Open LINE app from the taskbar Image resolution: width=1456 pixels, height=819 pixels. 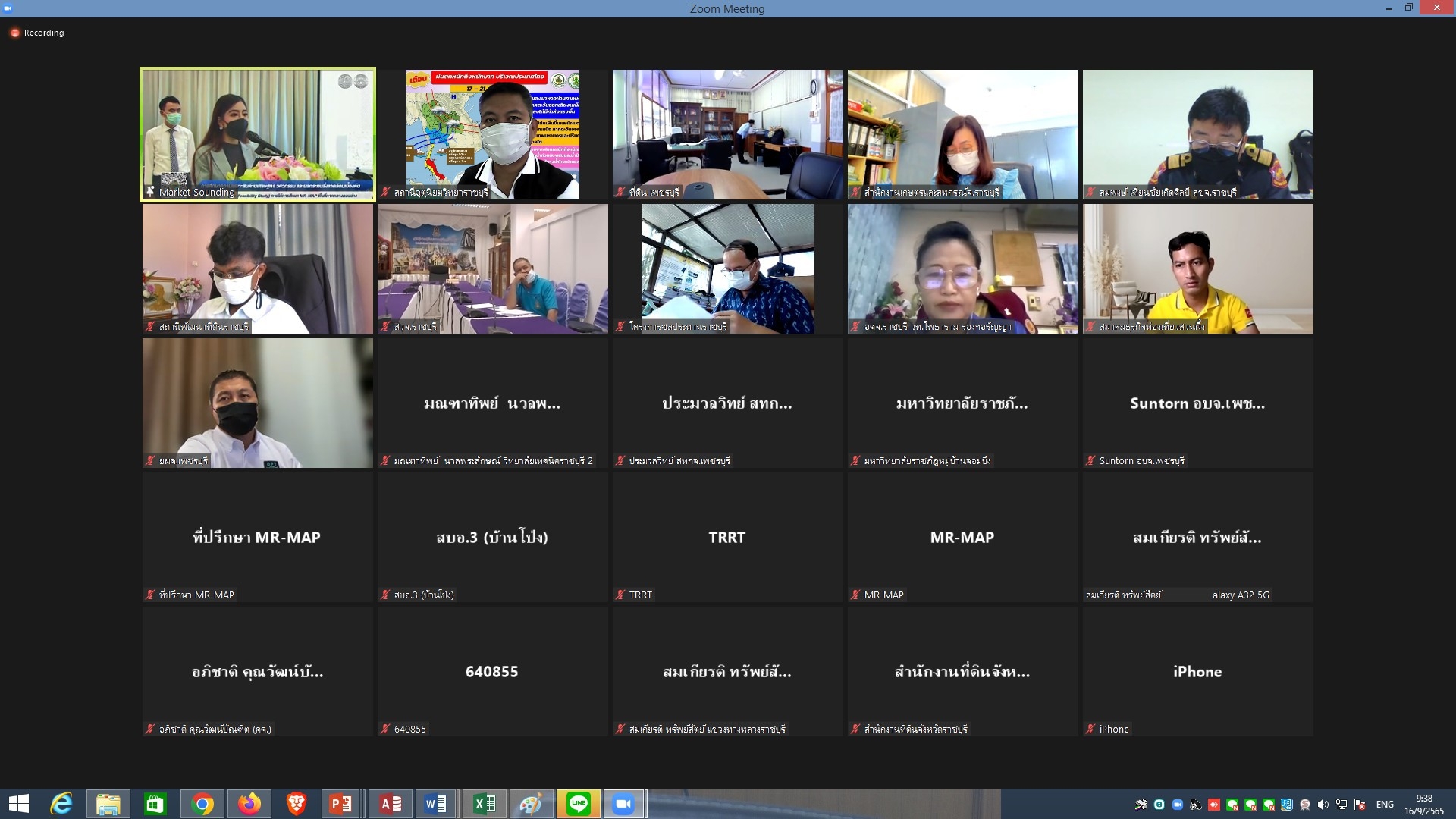pyautogui.click(x=578, y=804)
